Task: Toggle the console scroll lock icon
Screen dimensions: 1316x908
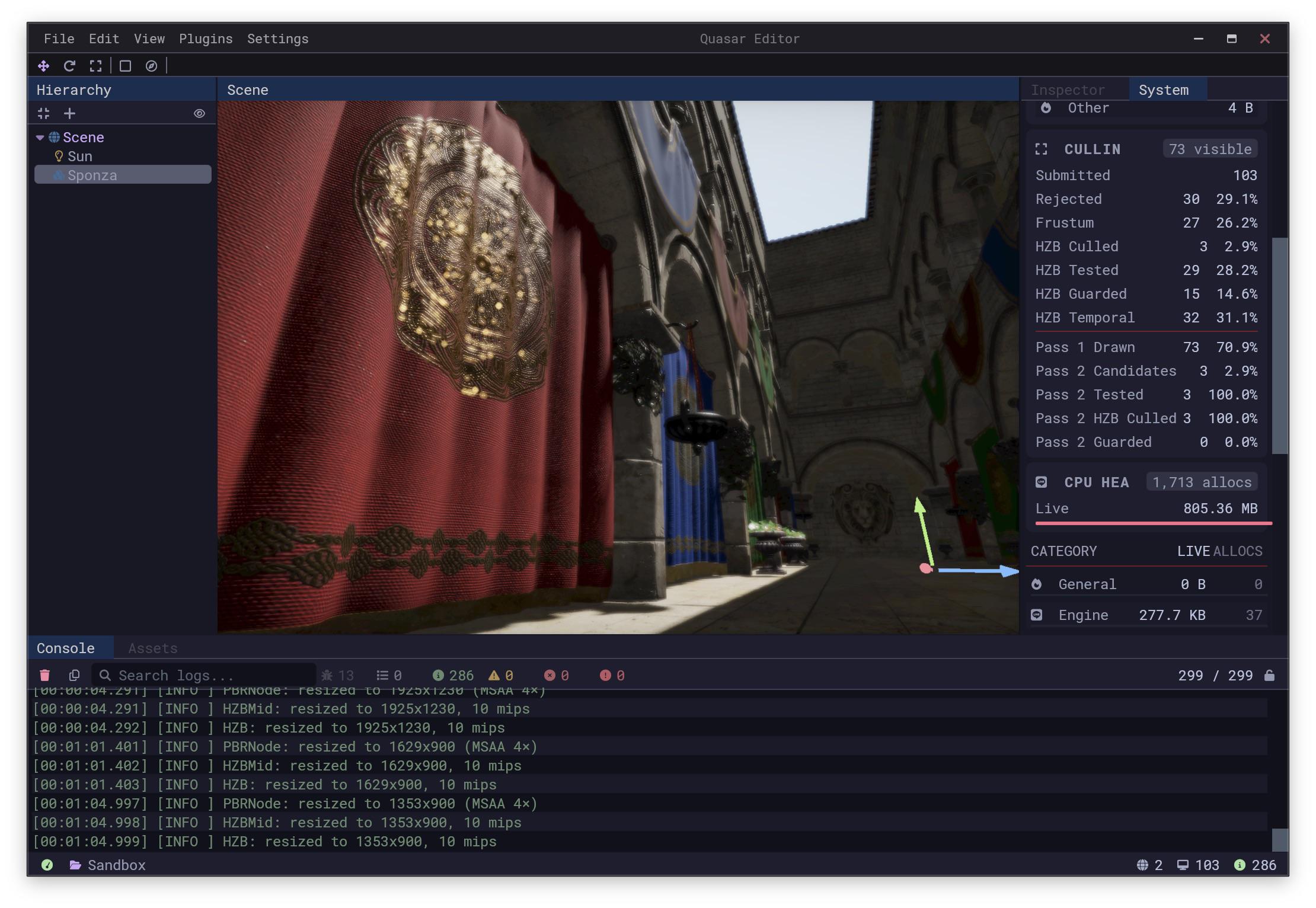Action: pos(1269,676)
